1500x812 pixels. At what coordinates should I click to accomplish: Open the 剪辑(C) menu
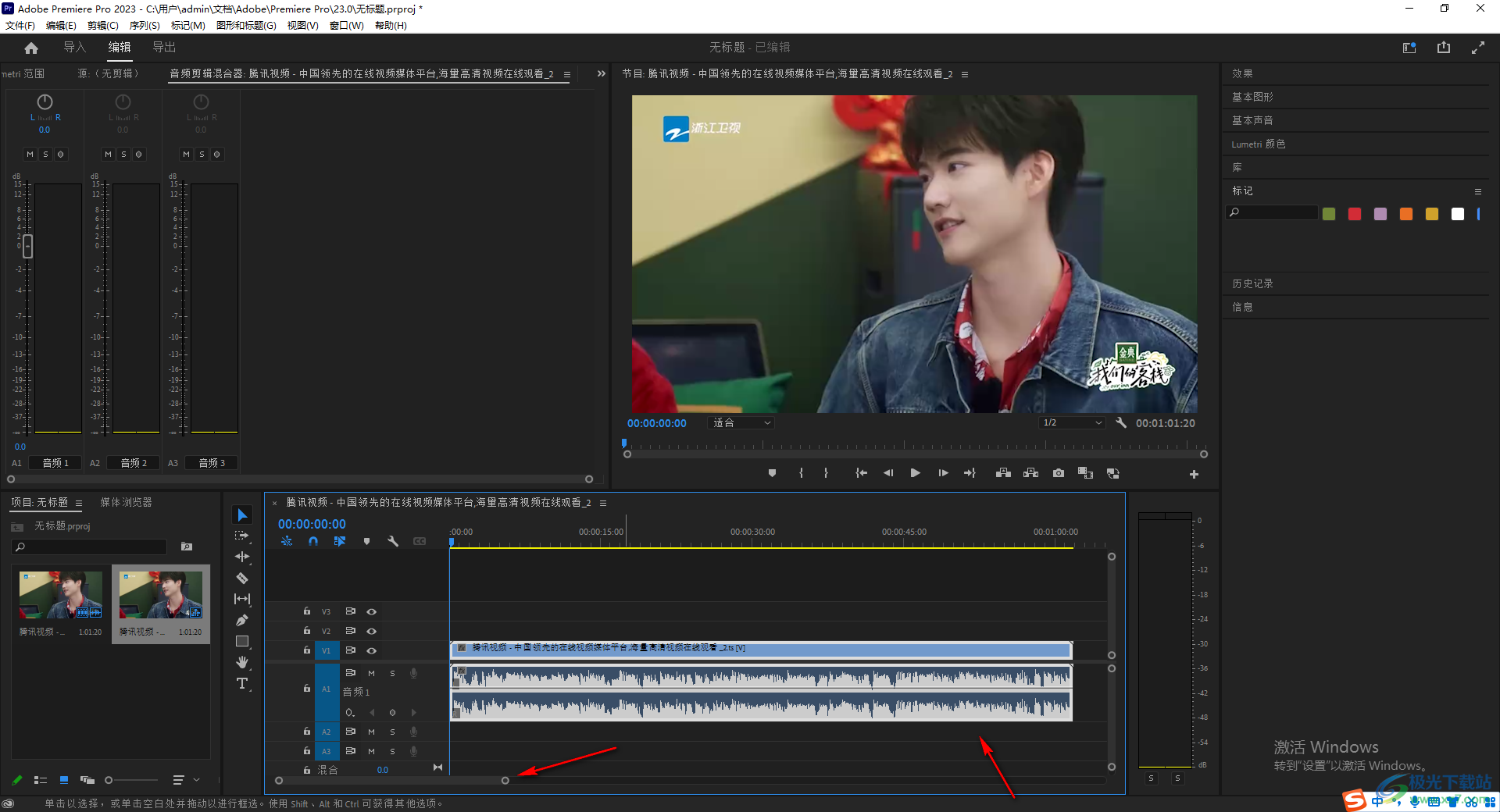(103, 25)
